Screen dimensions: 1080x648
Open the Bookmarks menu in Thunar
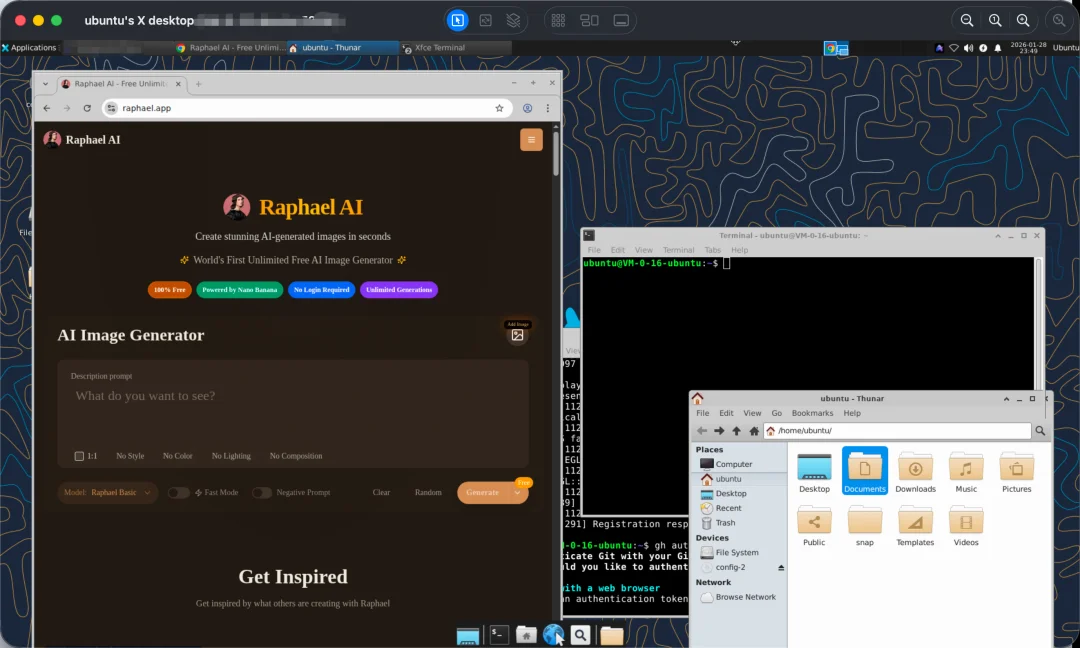pos(812,413)
